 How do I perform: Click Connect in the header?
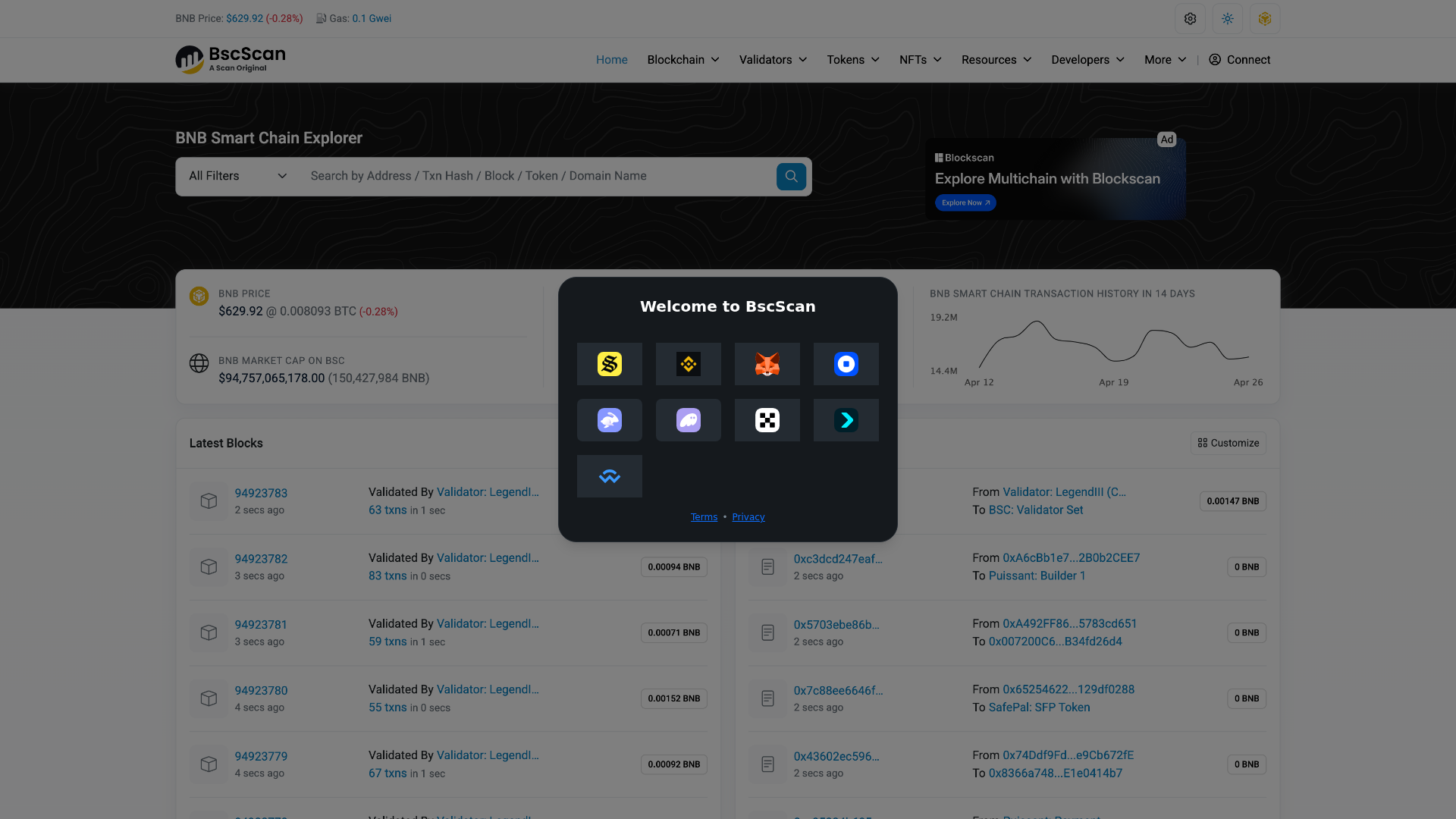[x=1239, y=60]
